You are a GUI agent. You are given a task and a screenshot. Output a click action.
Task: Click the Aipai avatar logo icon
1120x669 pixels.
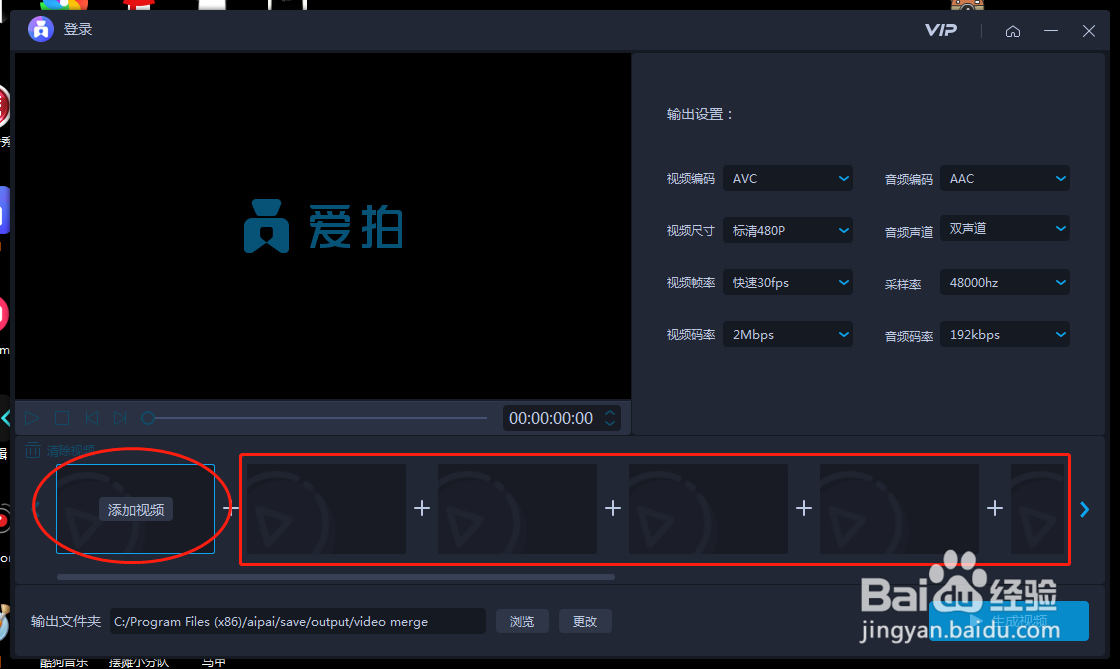tap(41, 29)
